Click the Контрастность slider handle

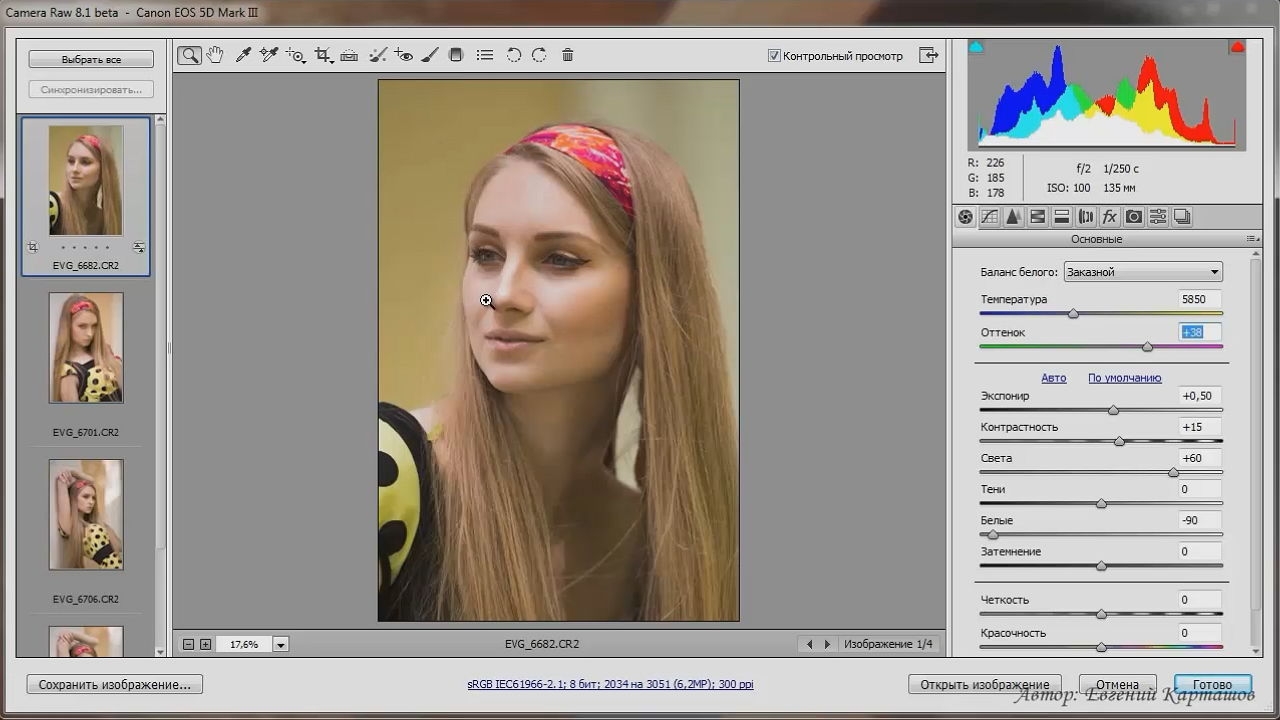click(1119, 441)
